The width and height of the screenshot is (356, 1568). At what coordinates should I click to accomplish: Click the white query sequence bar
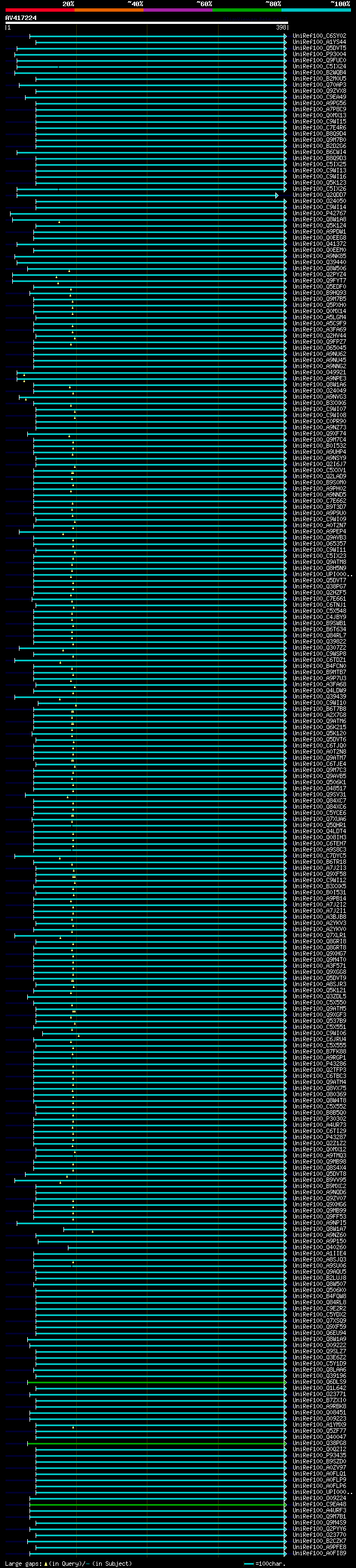coord(146,22)
